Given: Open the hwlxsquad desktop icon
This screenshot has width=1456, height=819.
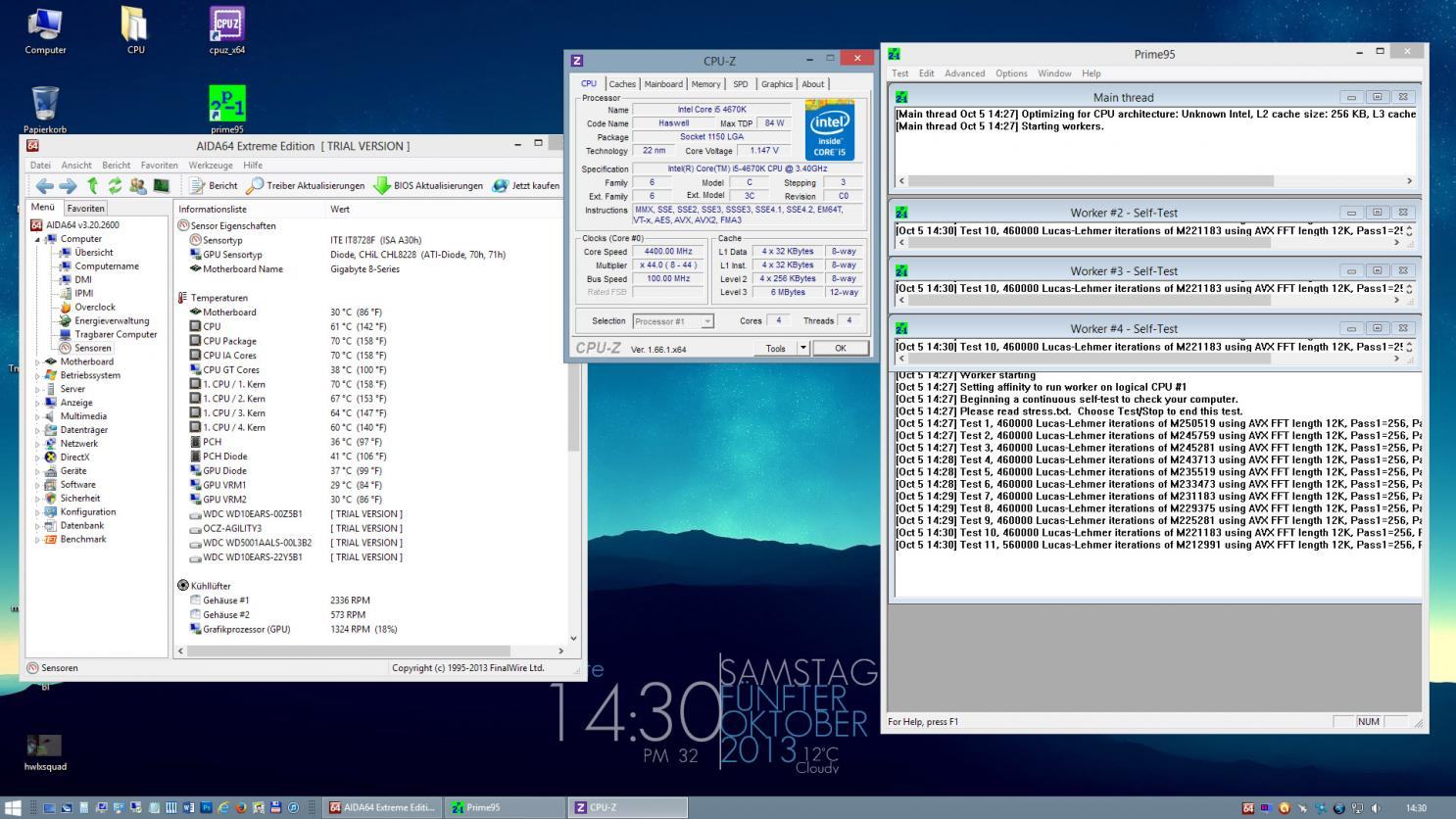Looking at the screenshot, I should coord(45,752).
